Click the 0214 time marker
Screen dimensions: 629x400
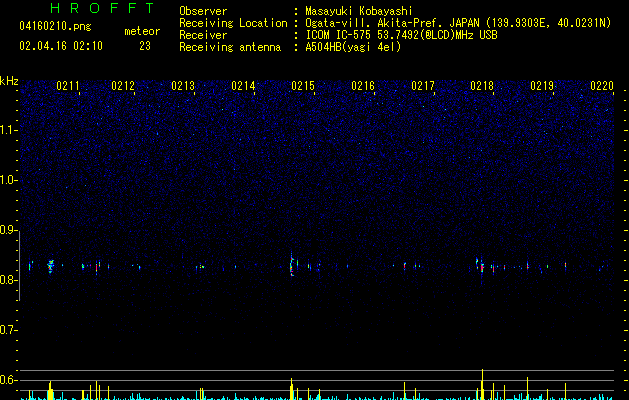243,86
